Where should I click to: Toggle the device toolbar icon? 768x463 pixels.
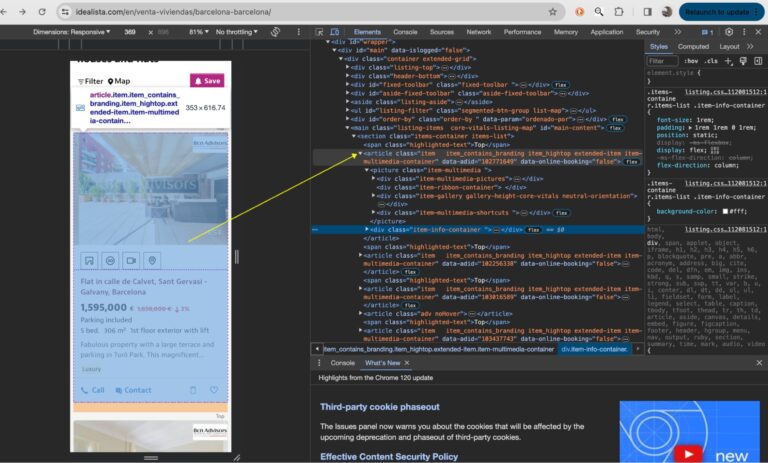tap(335, 32)
